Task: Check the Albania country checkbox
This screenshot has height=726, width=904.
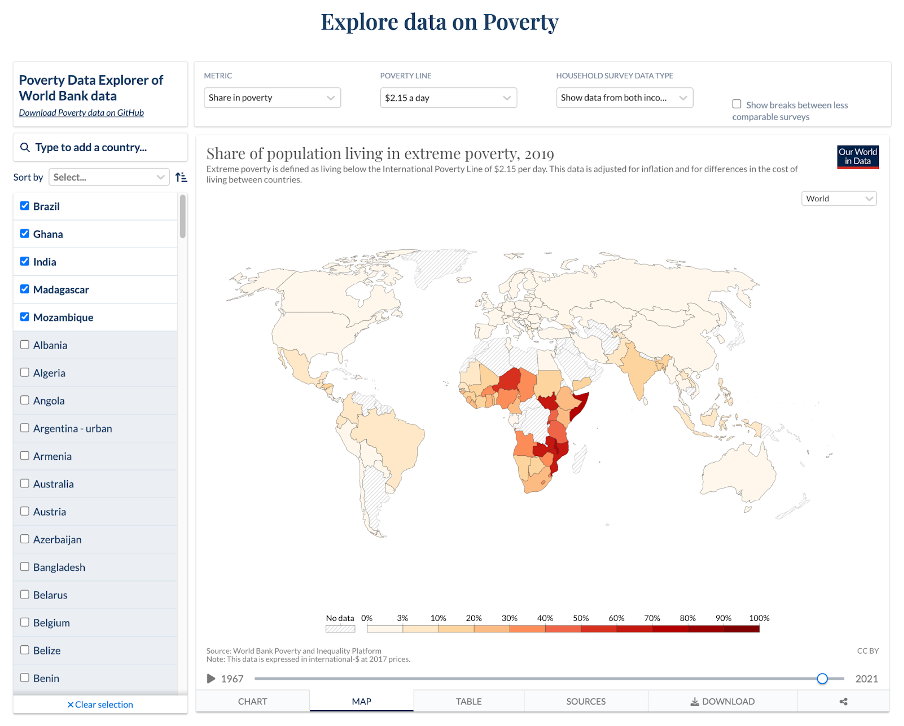Action: [x=25, y=345]
